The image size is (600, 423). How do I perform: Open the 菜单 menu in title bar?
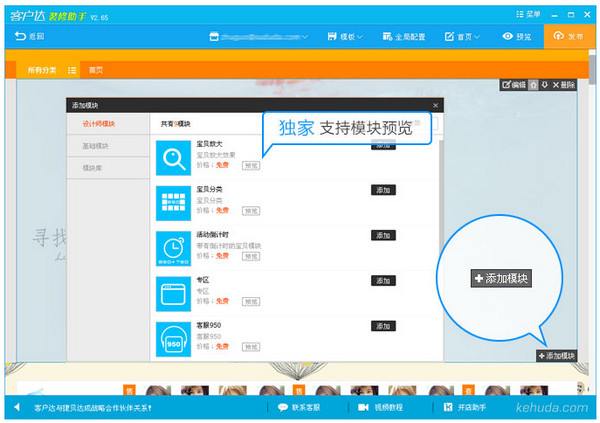[x=528, y=15]
